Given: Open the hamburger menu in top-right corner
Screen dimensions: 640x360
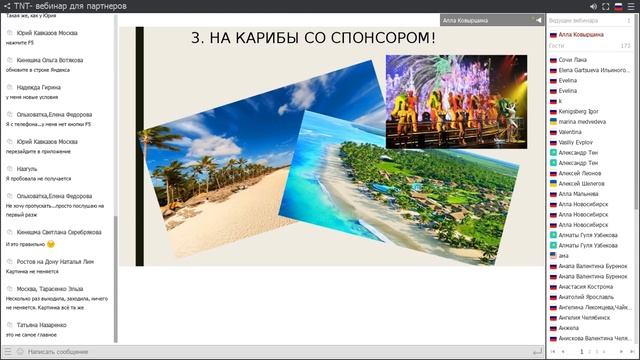Looking at the screenshot, I should [631, 7].
